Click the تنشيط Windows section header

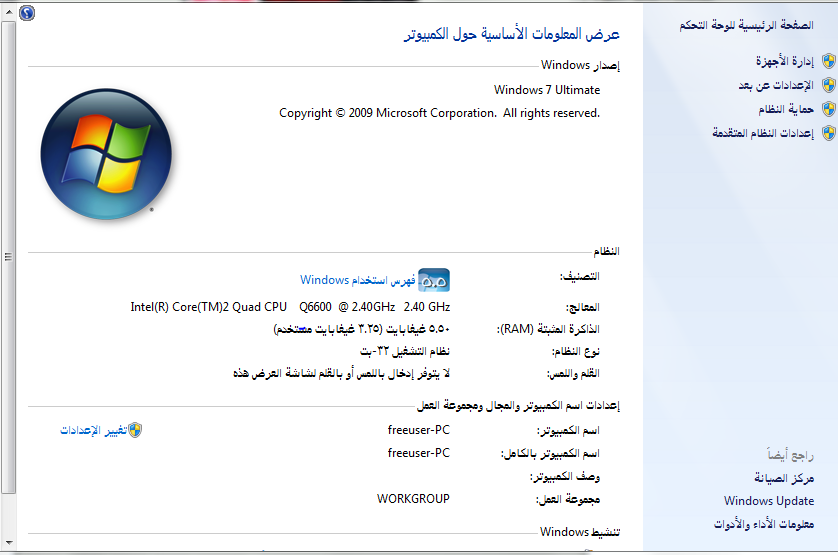580,532
